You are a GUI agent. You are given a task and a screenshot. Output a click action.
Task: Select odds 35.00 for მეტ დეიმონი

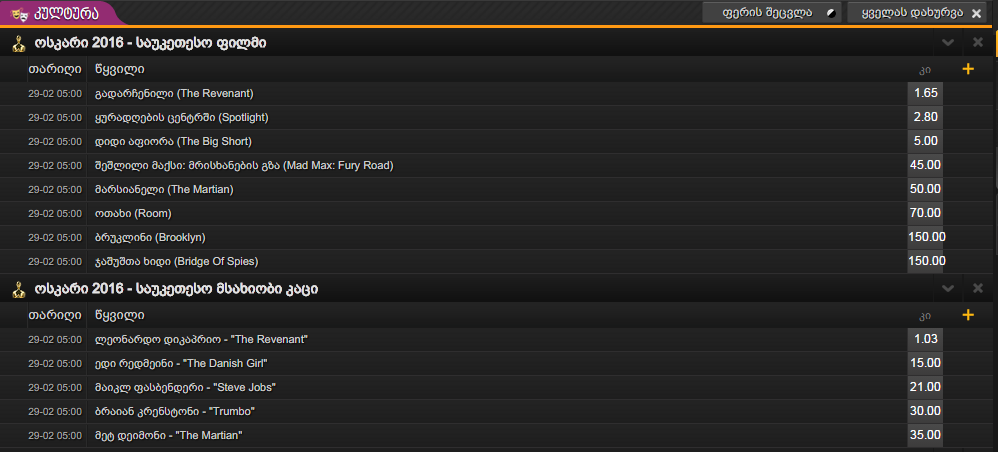(x=925, y=435)
